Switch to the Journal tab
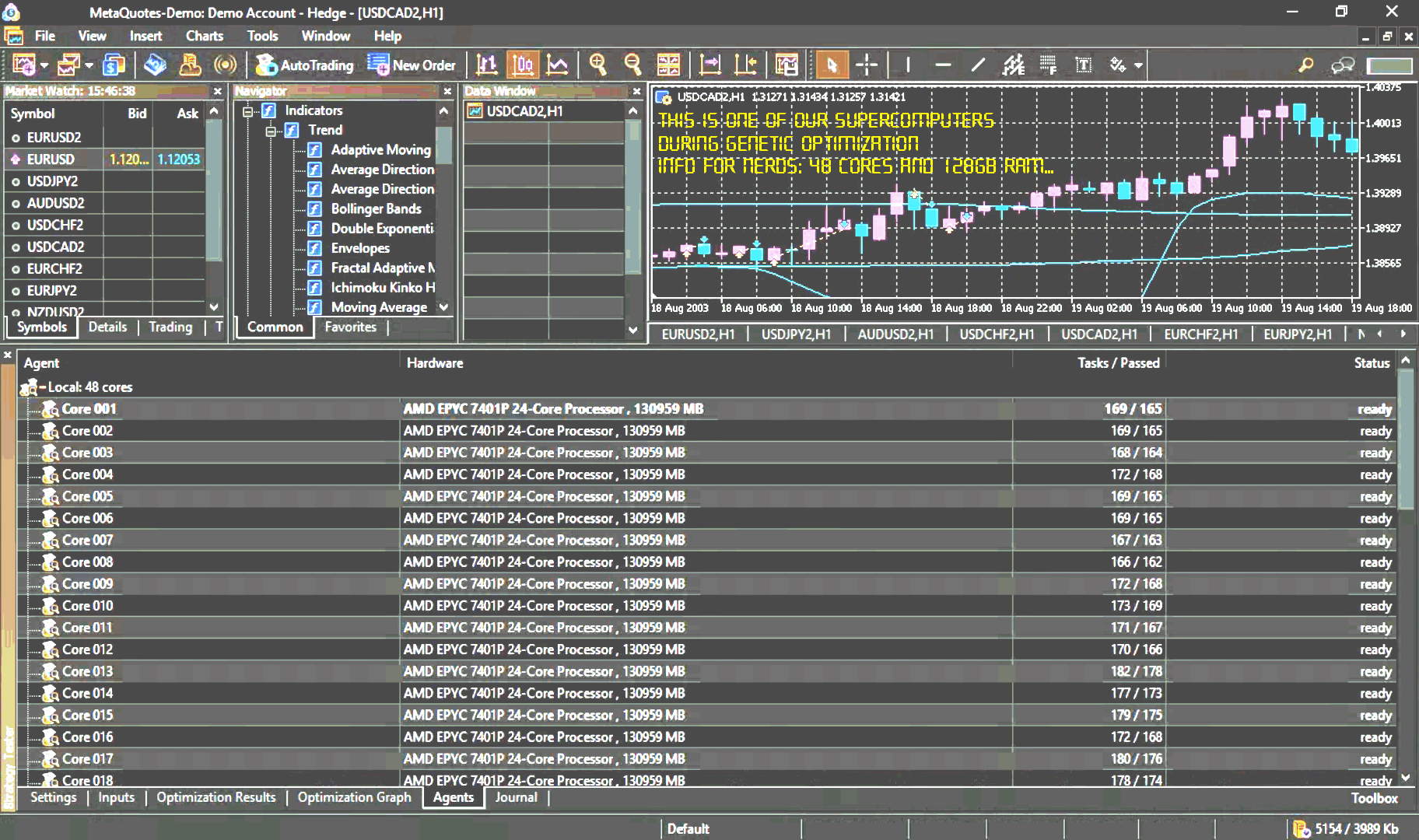This screenshot has height=840, width=1419. pyautogui.click(x=516, y=797)
